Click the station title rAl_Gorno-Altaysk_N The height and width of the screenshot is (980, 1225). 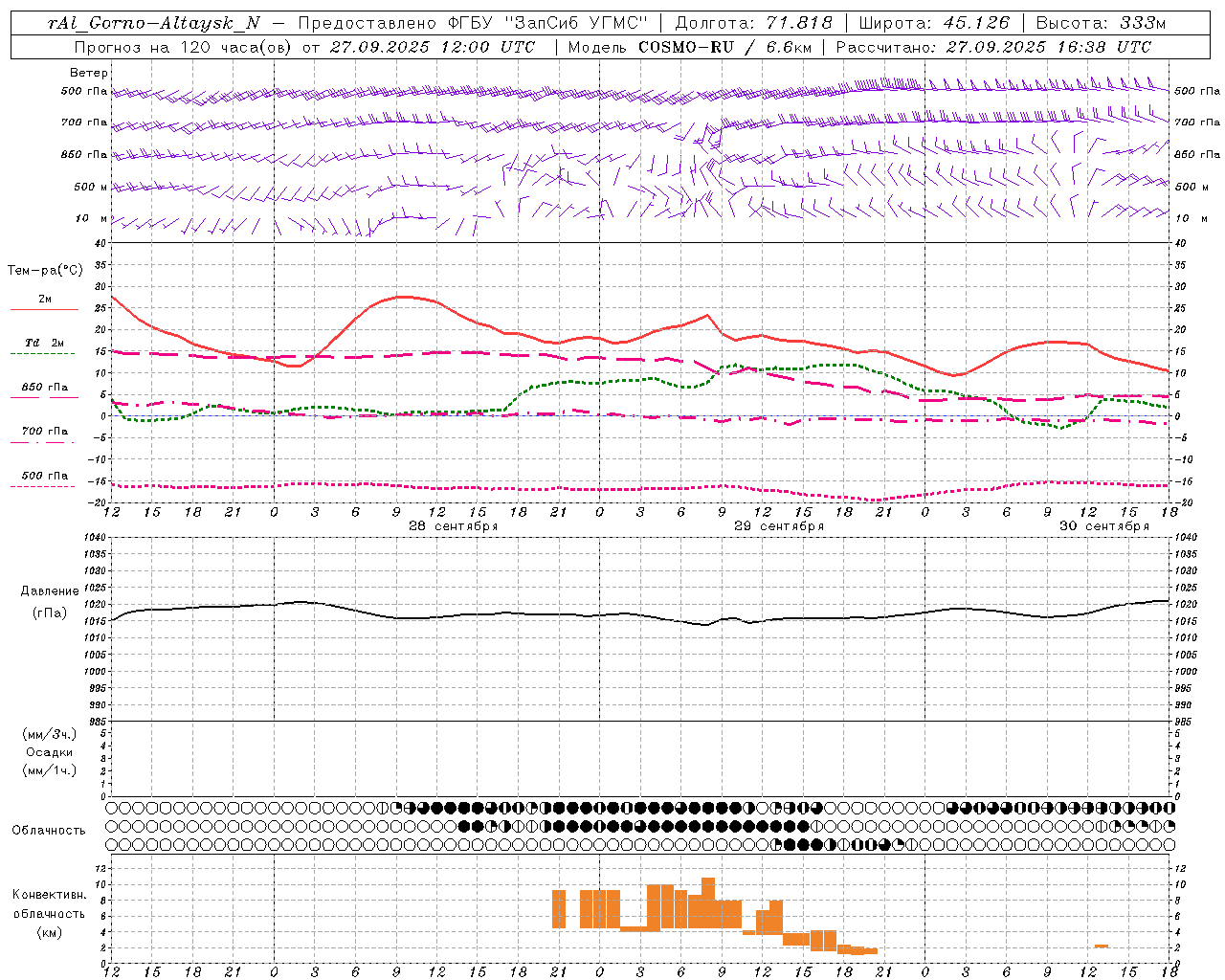coord(154,23)
